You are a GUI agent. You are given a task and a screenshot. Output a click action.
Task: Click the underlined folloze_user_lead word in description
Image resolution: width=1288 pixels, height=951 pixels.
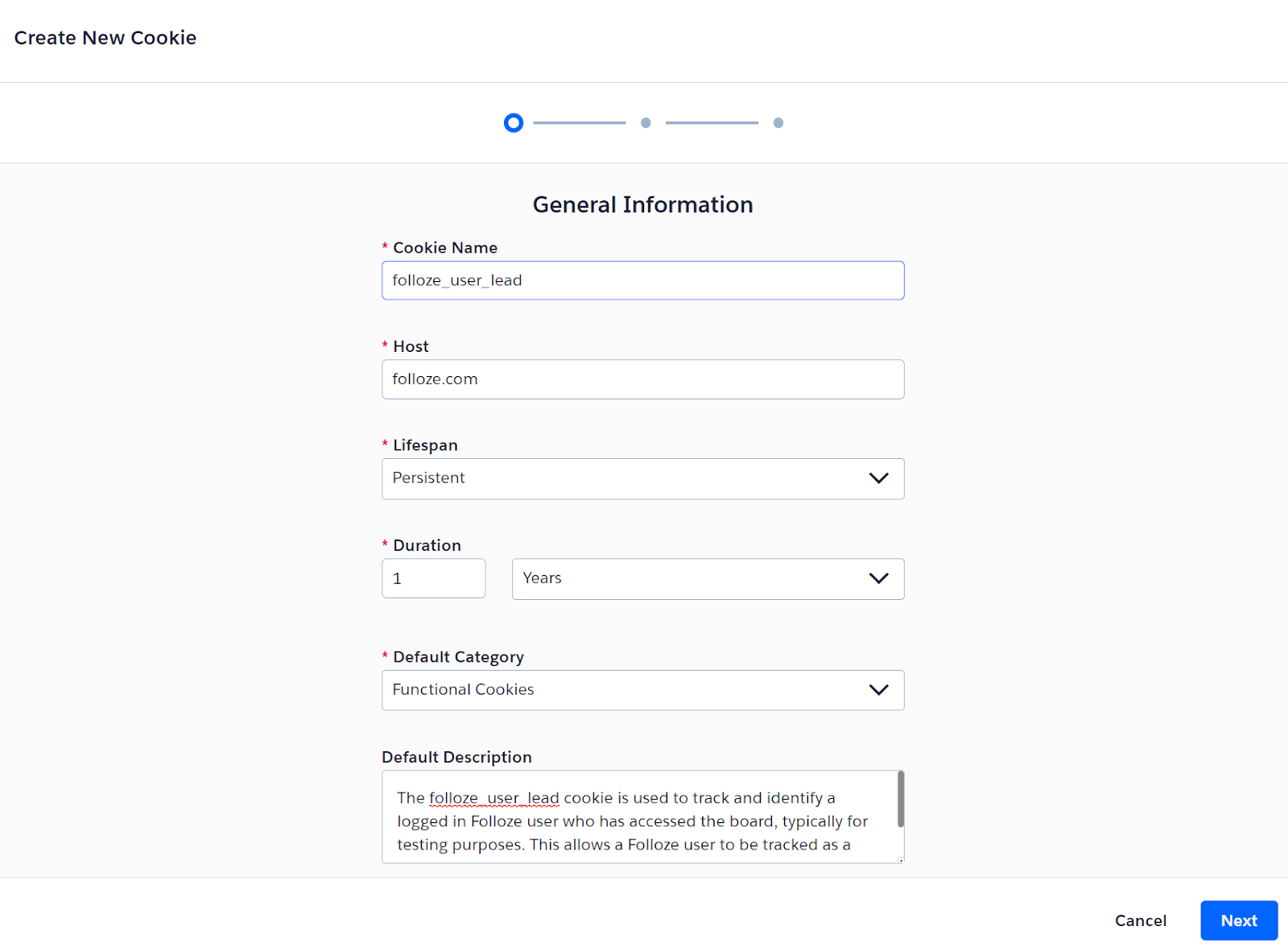[494, 798]
